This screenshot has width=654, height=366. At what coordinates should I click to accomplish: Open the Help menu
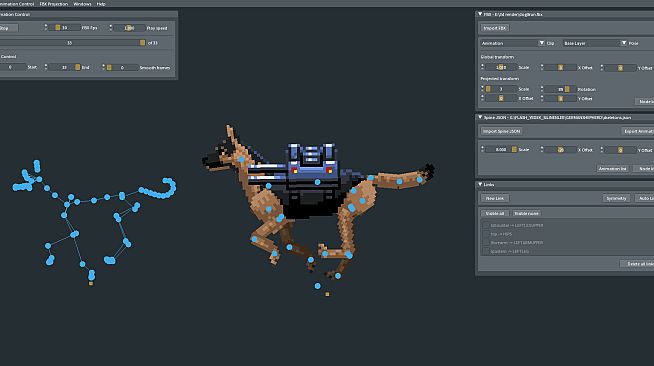[x=101, y=4]
